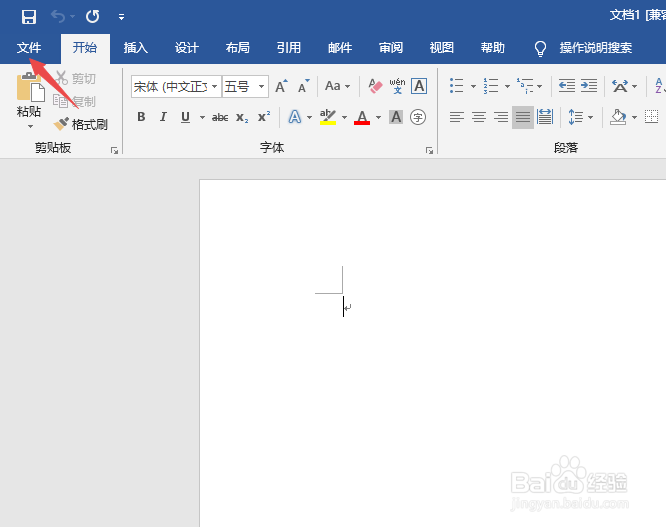Toggle italic formatting (I)

tap(163, 117)
